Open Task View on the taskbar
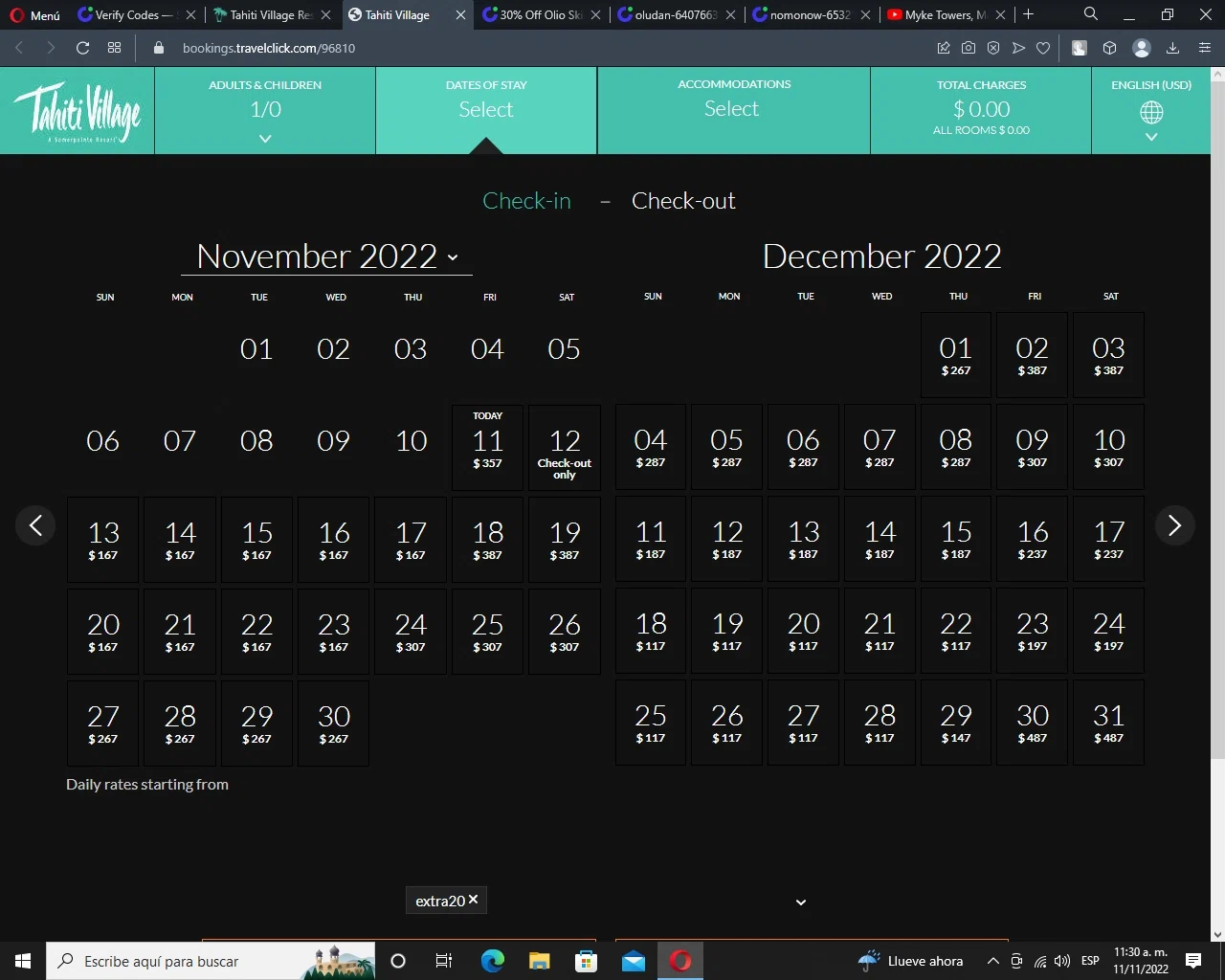Viewport: 1225px width, 980px height. (x=443, y=961)
